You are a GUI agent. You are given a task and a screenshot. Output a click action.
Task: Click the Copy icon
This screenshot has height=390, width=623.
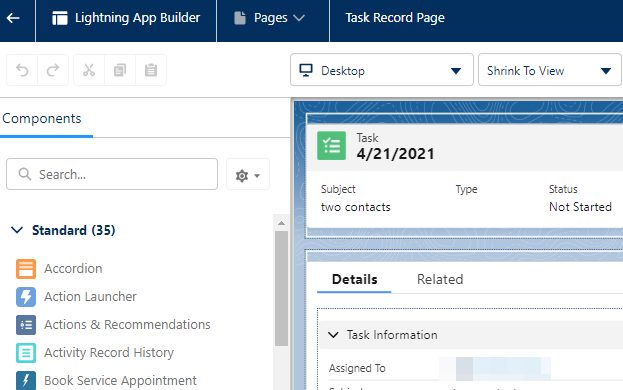tap(120, 70)
